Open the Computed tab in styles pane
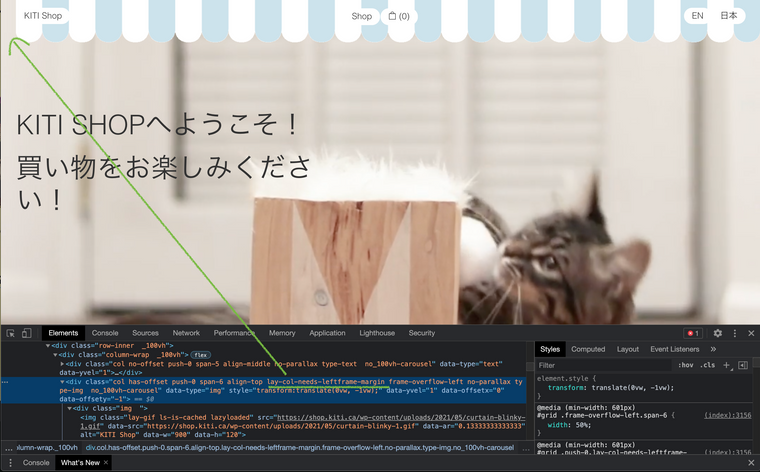760x472 pixels. coord(588,349)
